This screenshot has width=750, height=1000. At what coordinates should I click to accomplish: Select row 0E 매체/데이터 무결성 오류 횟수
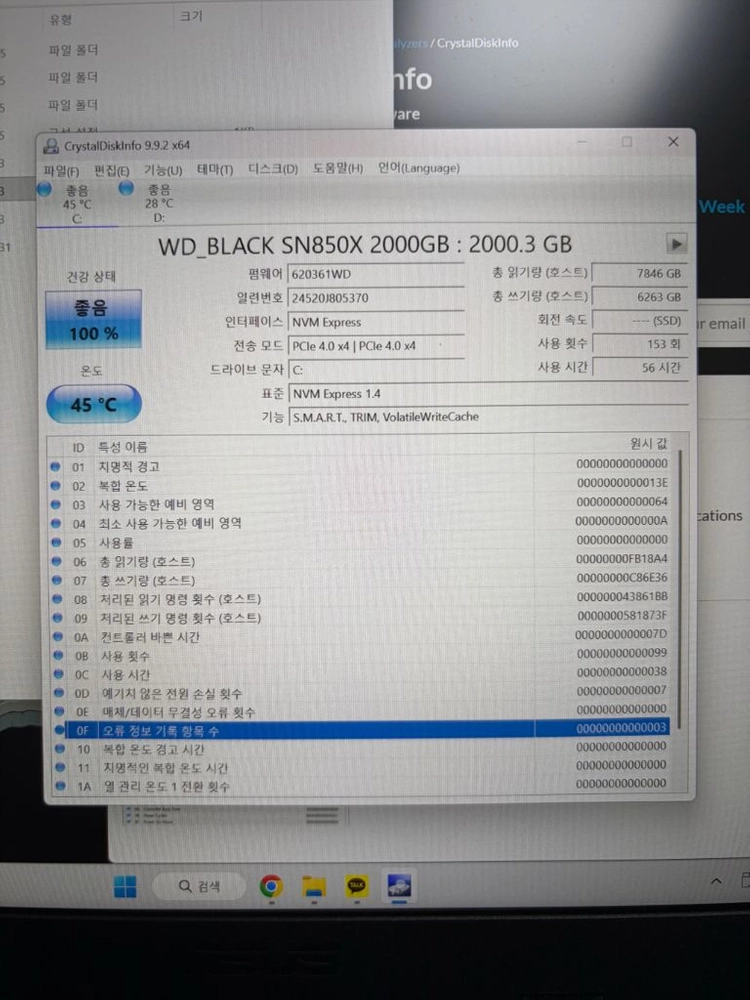click(x=359, y=710)
